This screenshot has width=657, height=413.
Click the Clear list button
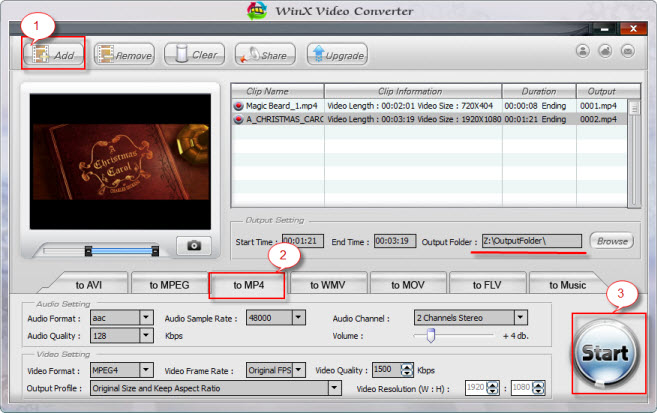pos(194,54)
